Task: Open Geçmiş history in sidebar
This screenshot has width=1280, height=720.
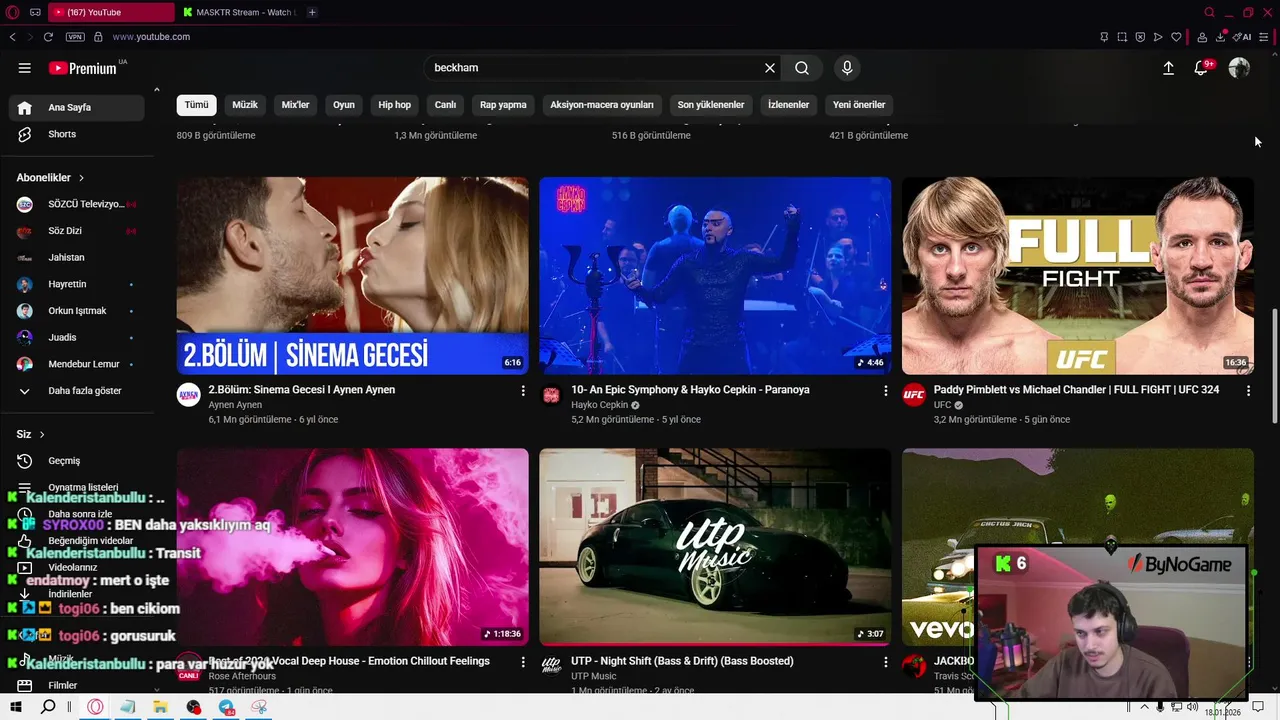Action: pos(78,461)
